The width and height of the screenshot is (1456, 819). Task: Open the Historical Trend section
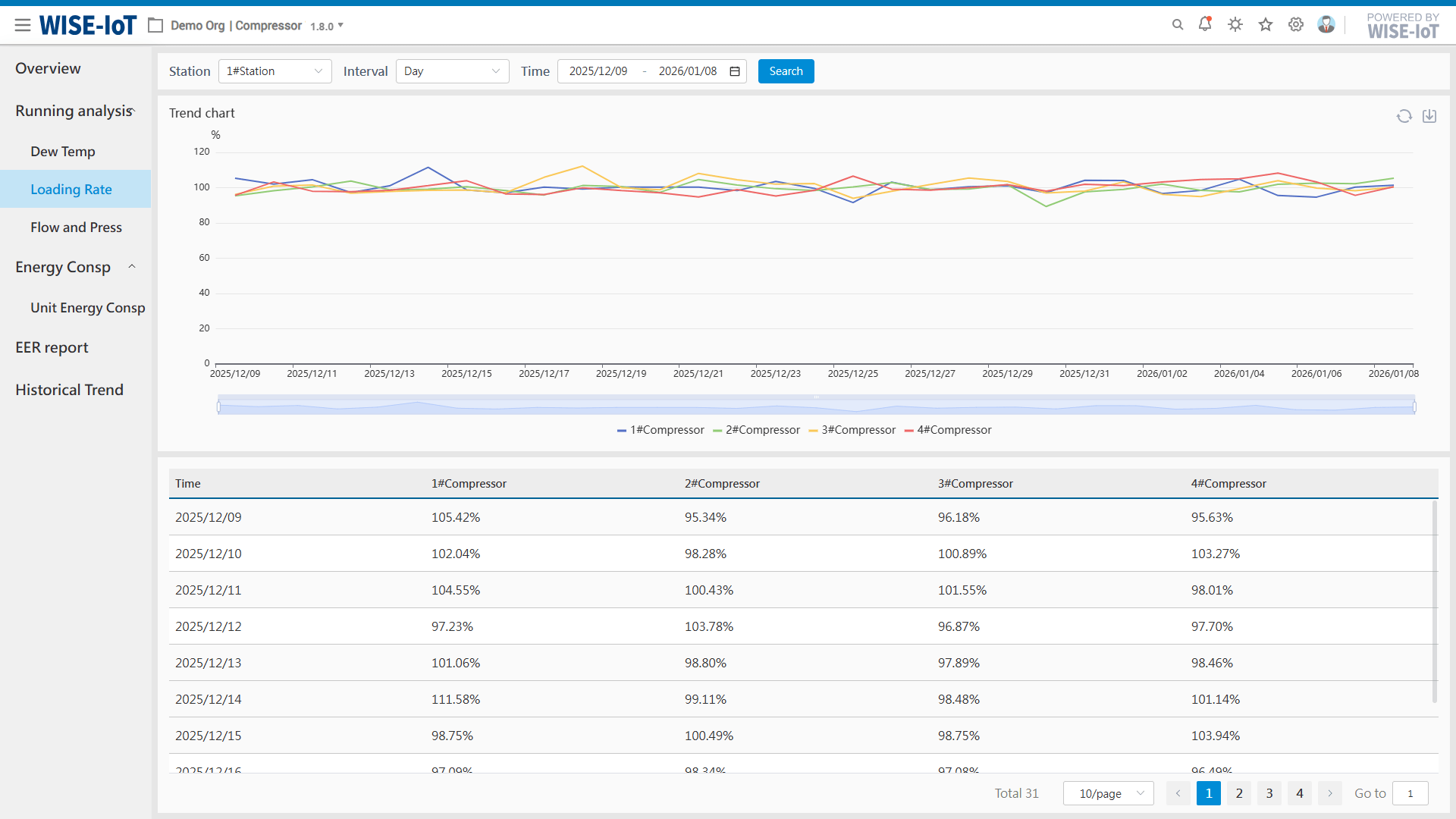click(69, 389)
